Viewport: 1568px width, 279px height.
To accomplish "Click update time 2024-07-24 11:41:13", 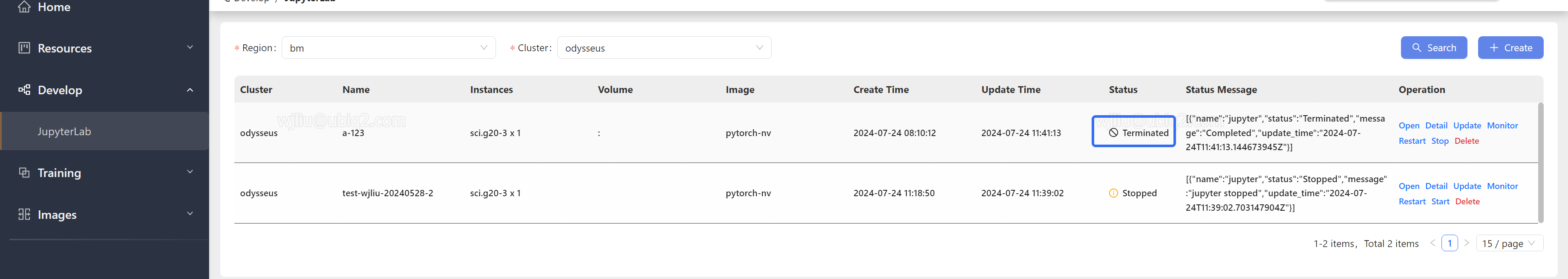I will pos(1021,133).
